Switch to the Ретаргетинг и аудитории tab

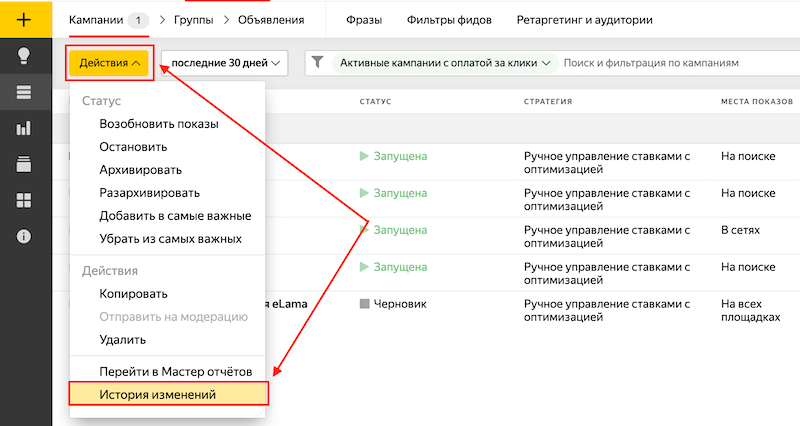pos(584,20)
